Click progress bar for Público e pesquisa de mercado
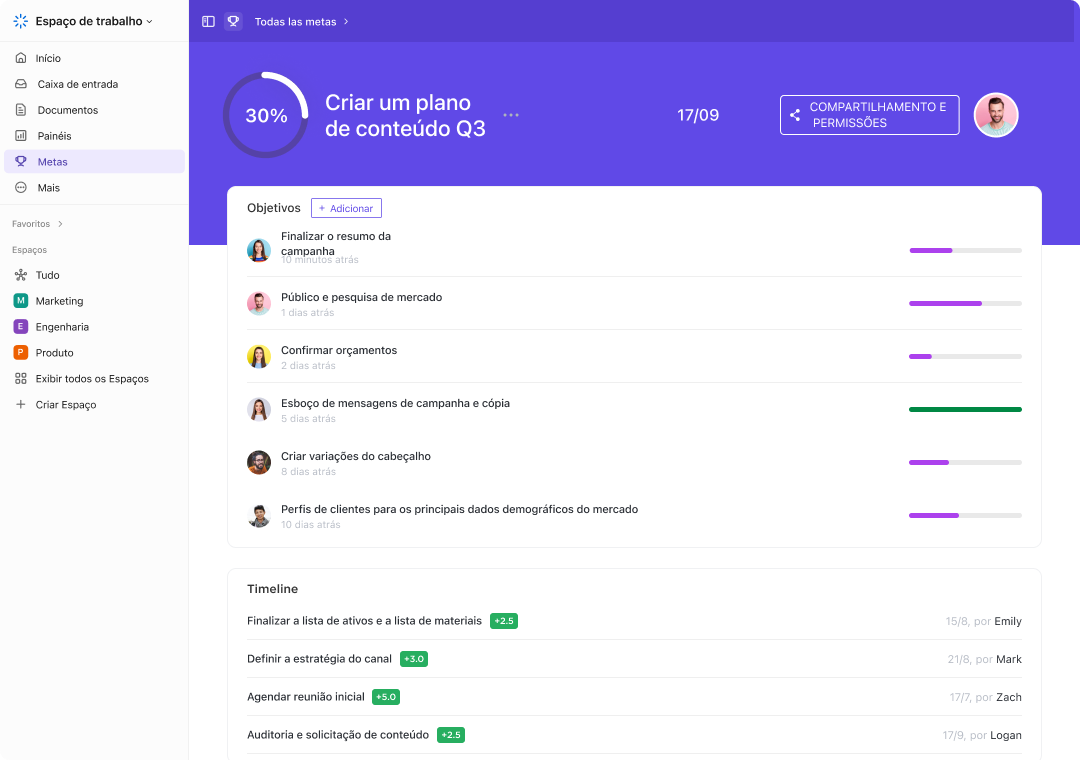The width and height of the screenshot is (1080, 760). click(x=966, y=303)
